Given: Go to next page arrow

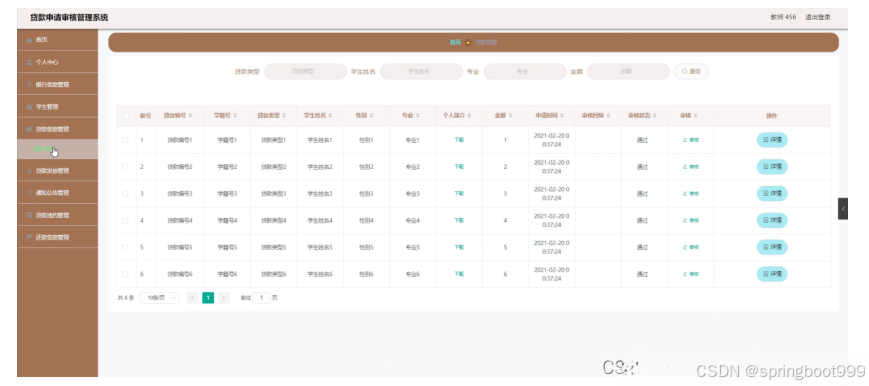Looking at the screenshot, I should (x=224, y=298).
